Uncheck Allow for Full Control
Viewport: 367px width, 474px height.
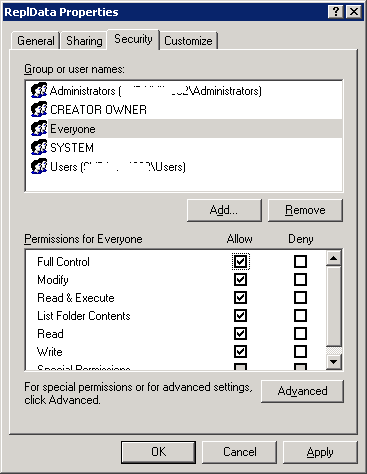click(x=240, y=262)
